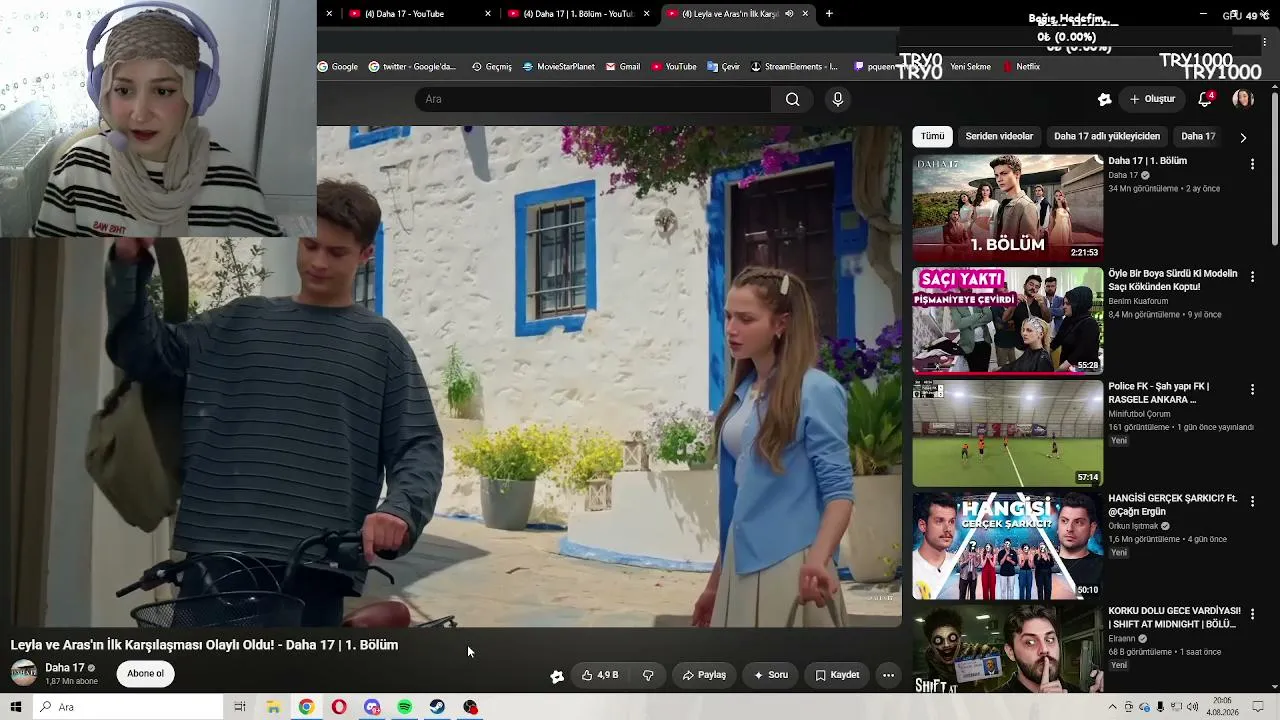Click the extension icon left of like button

coord(557,676)
